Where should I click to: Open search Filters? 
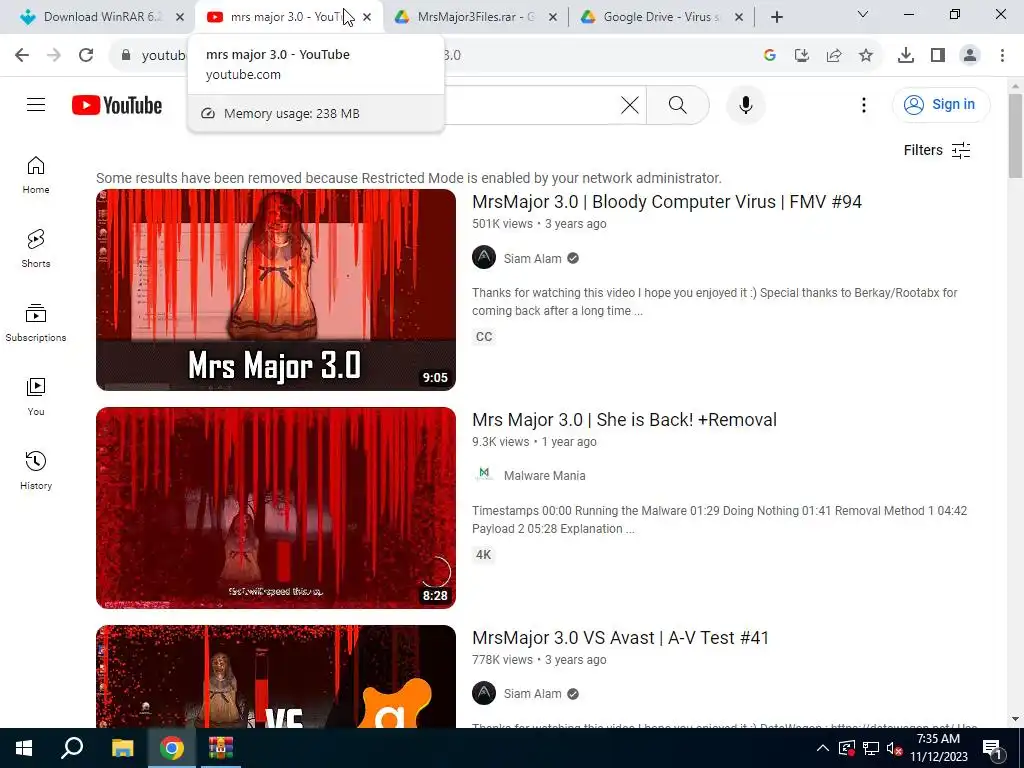(x=937, y=150)
